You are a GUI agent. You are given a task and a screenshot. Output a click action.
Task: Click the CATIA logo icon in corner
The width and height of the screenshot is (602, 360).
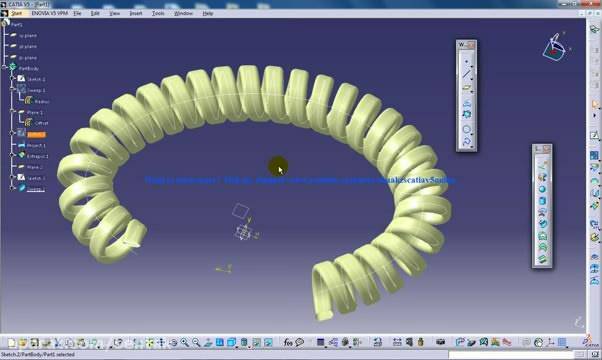pos(589,341)
